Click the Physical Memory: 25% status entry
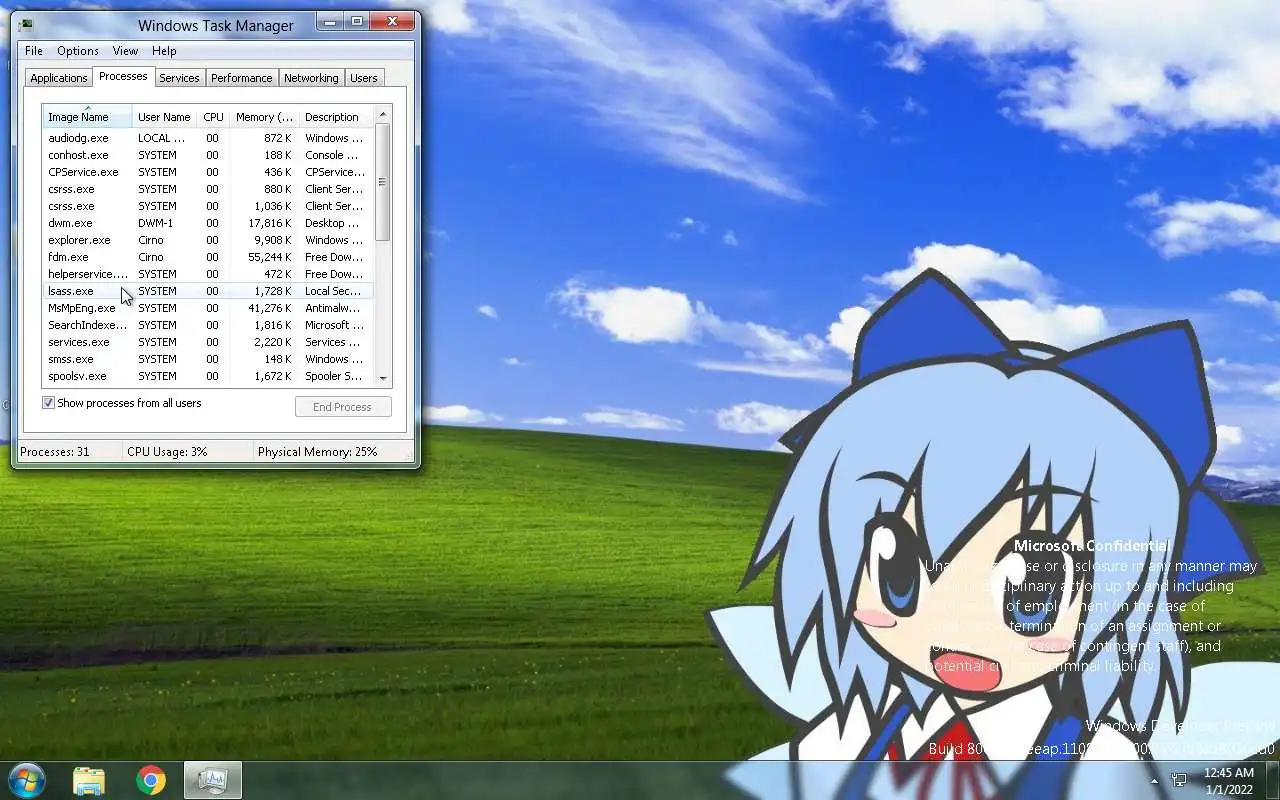 (318, 452)
